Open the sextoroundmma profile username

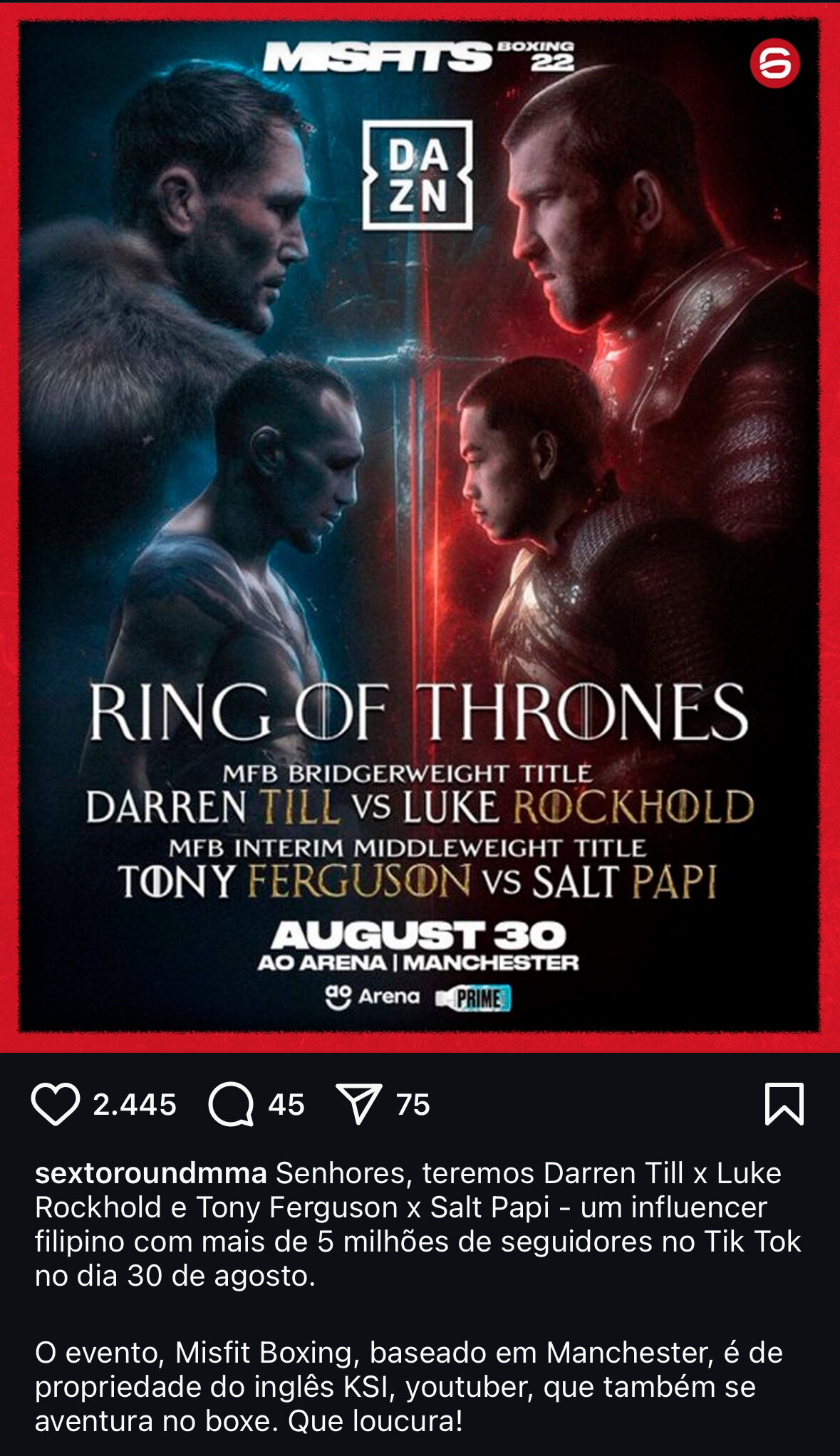click(151, 1173)
